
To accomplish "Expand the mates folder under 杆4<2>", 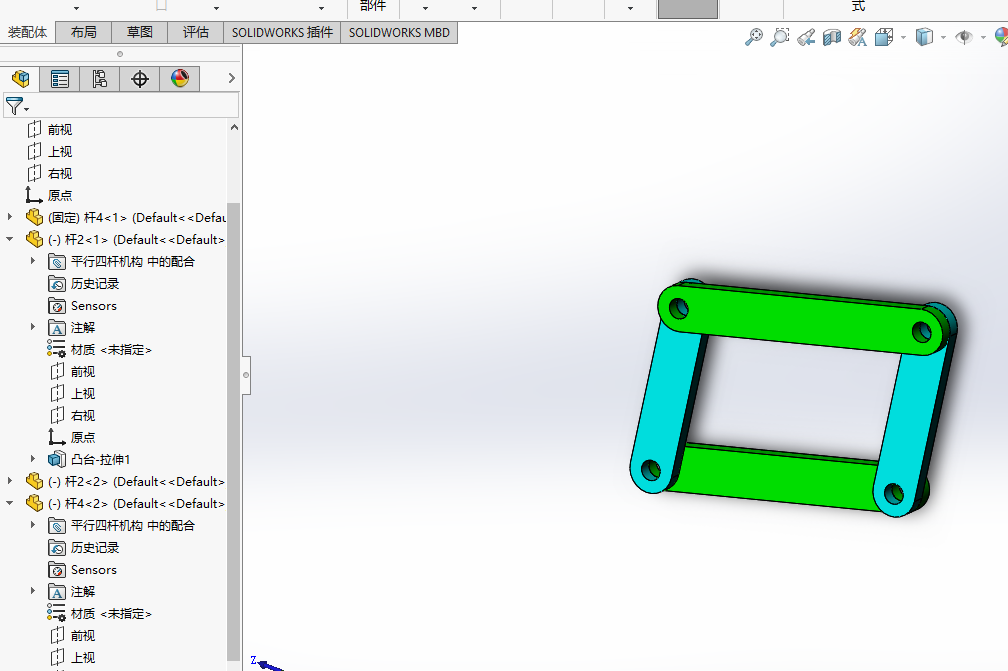I will pos(33,525).
